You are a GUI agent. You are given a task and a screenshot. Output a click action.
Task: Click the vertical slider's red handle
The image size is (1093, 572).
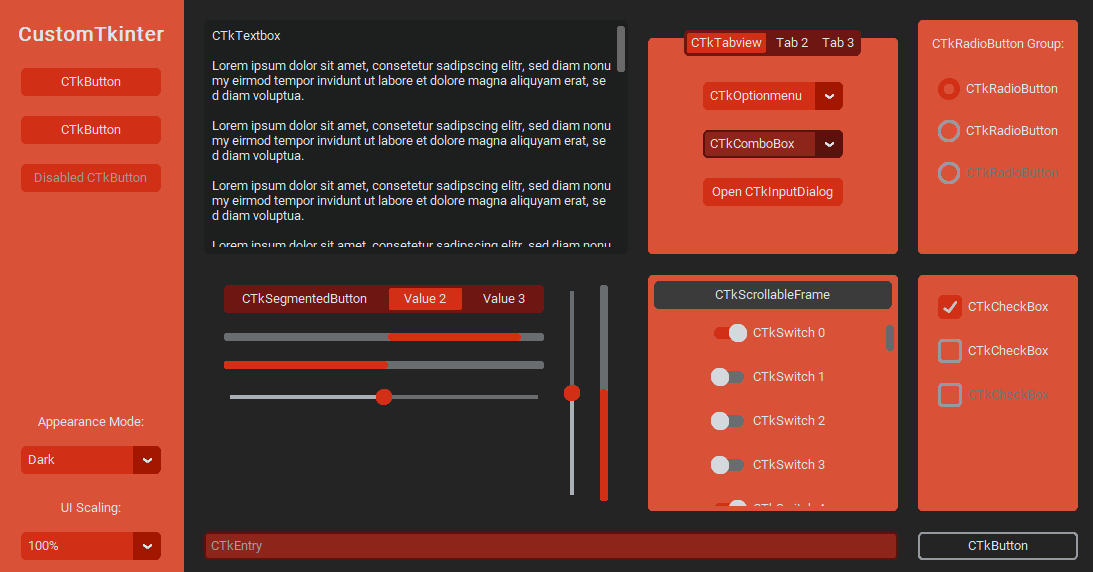572,394
